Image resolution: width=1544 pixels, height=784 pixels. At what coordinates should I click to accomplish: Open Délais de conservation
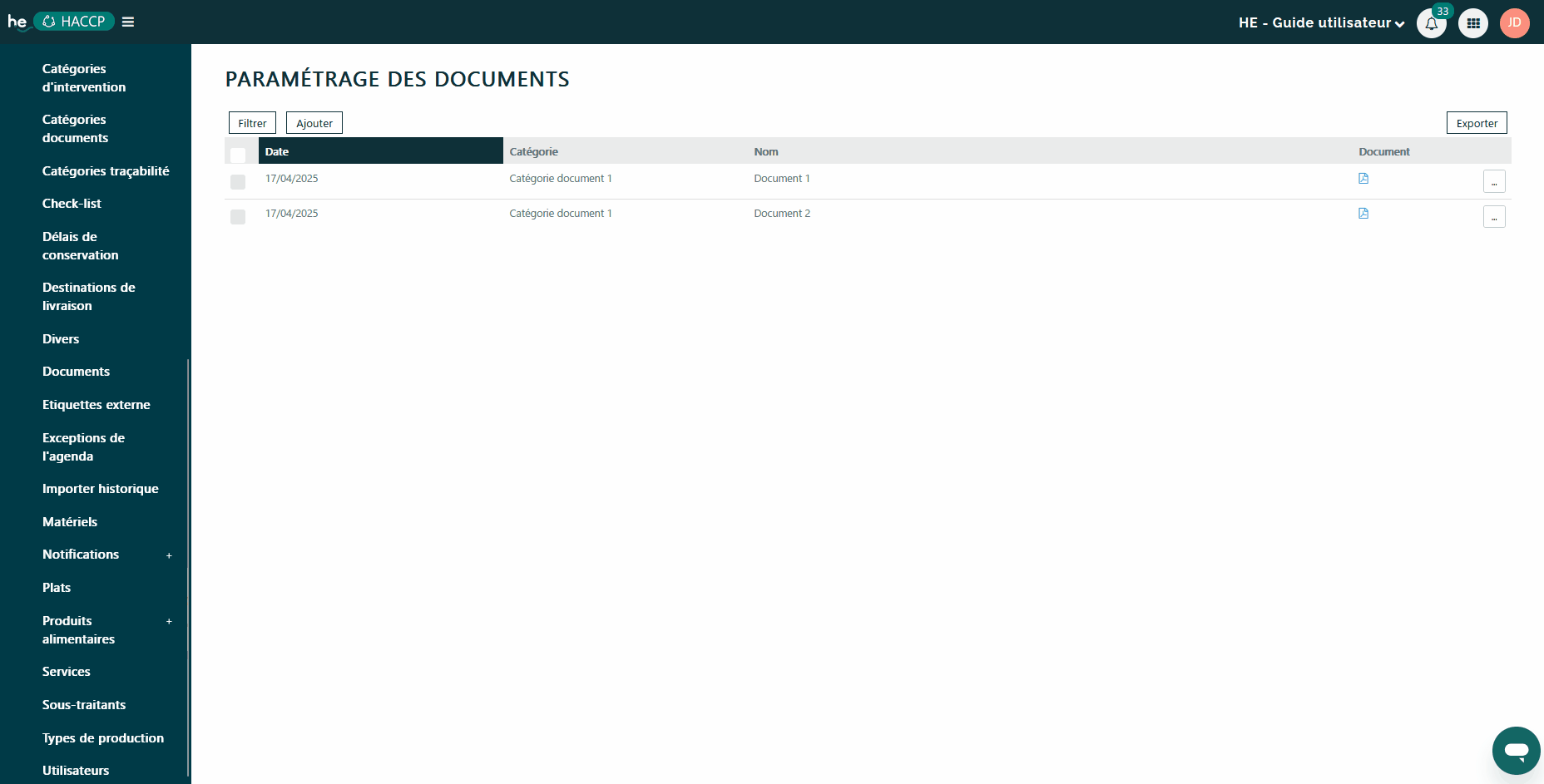(81, 246)
